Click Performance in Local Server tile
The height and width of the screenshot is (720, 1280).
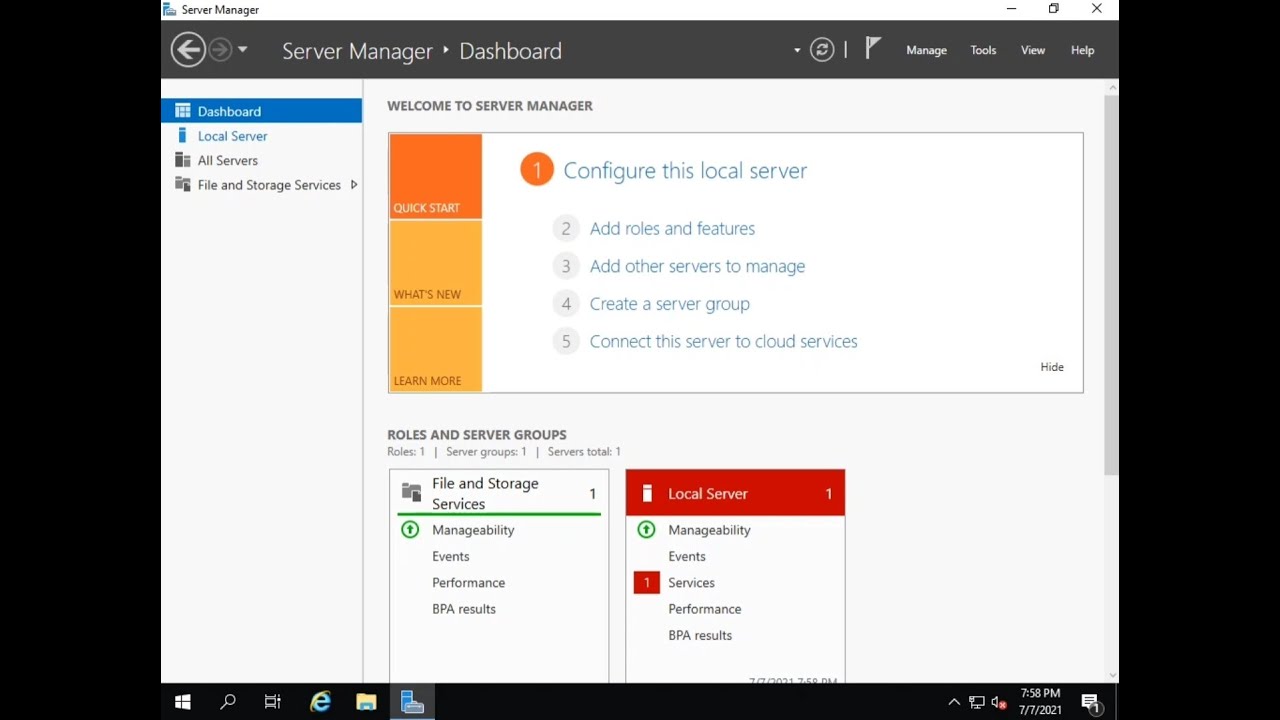point(705,609)
